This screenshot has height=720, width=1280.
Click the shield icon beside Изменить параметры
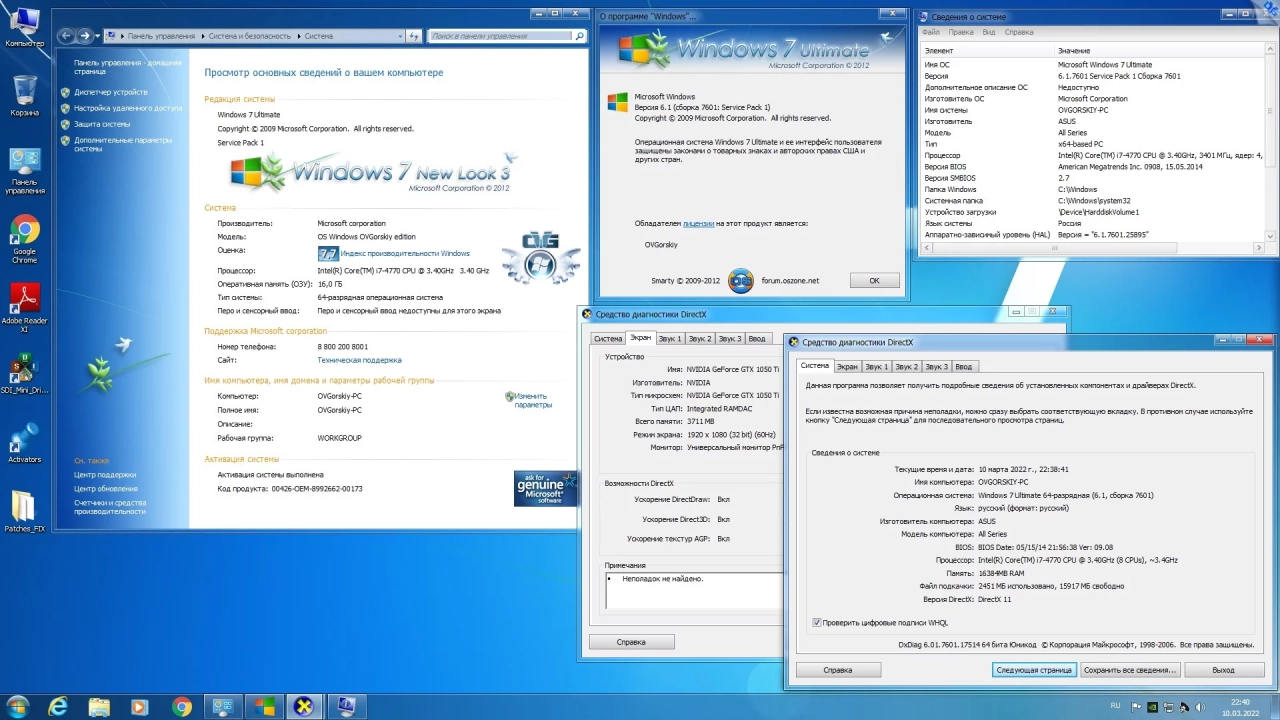click(510, 397)
